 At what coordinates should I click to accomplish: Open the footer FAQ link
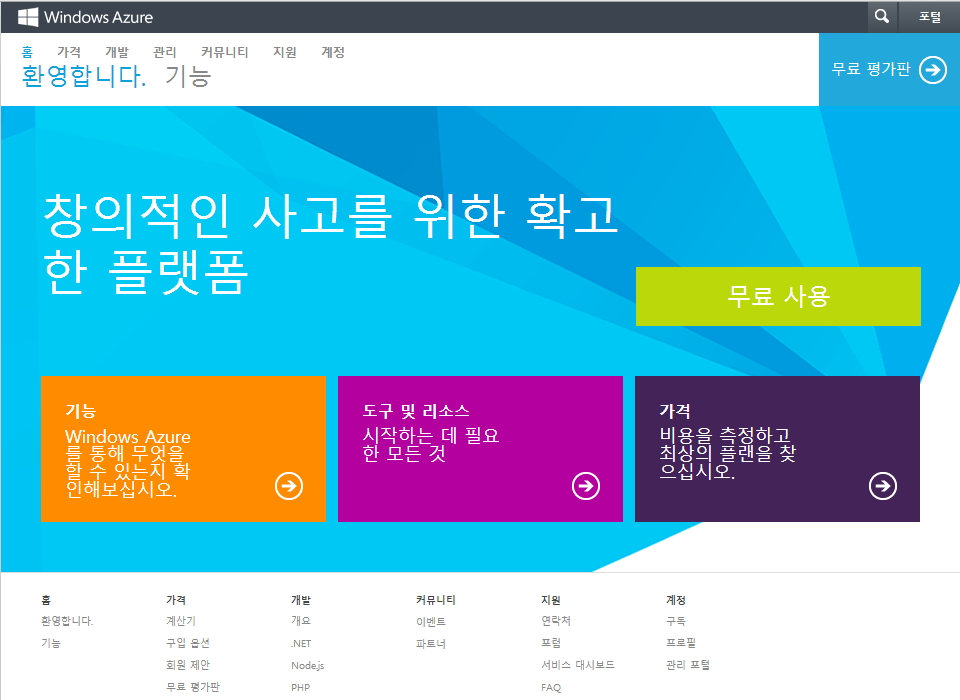550,688
